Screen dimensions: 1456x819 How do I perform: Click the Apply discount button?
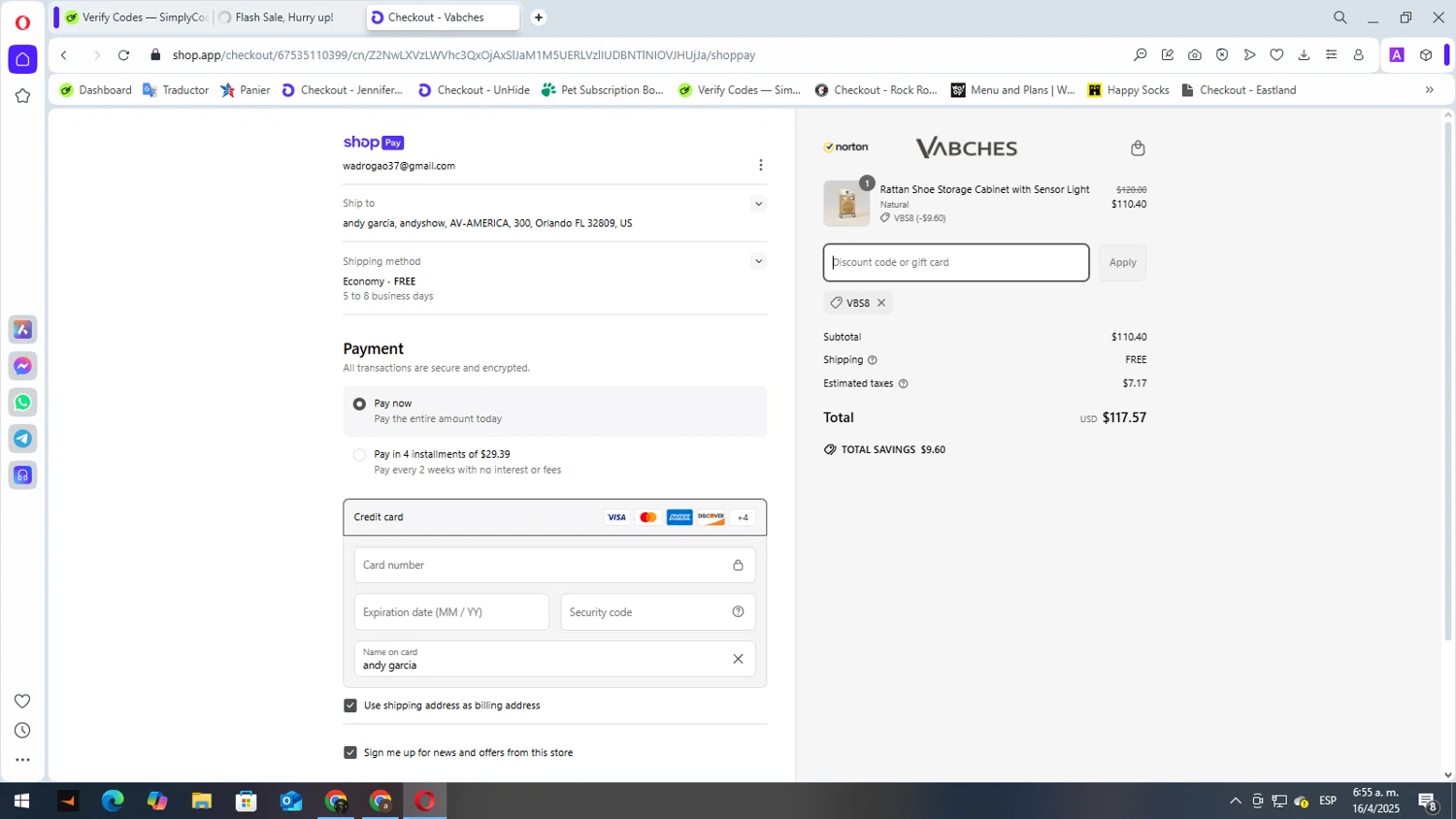1122,263
